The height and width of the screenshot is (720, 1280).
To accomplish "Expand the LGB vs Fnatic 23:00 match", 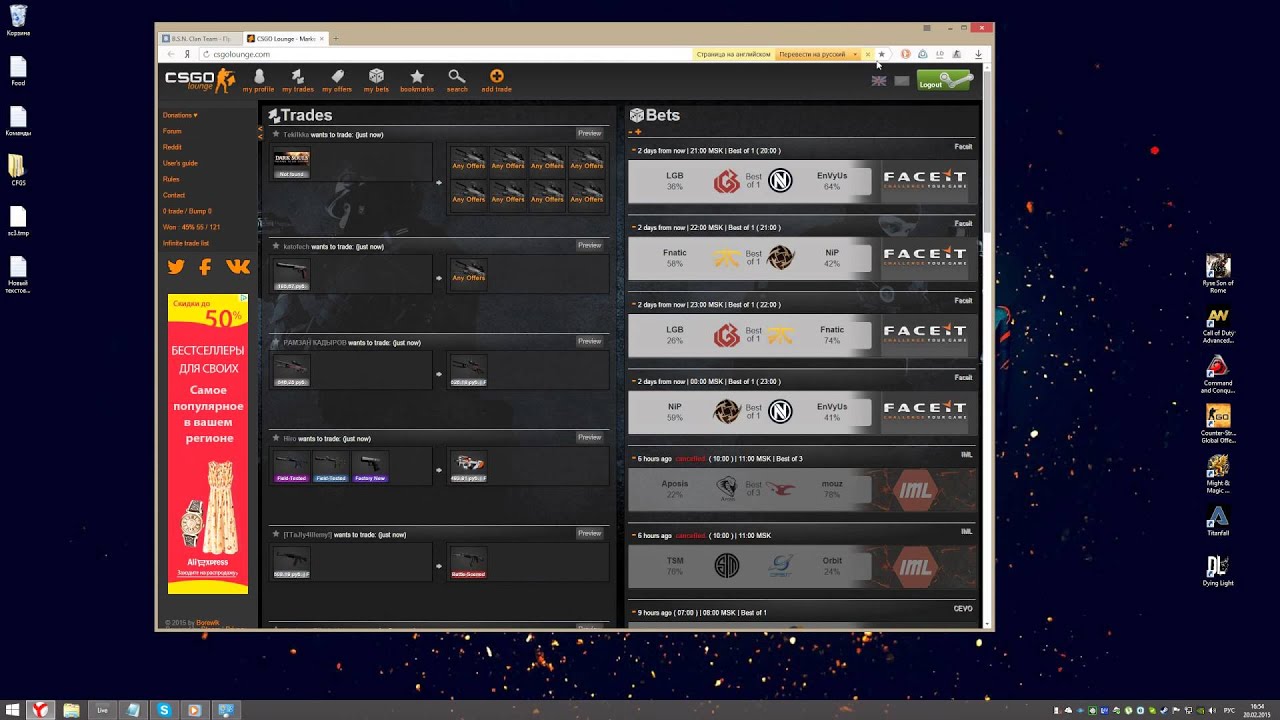I will [x=633, y=305].
